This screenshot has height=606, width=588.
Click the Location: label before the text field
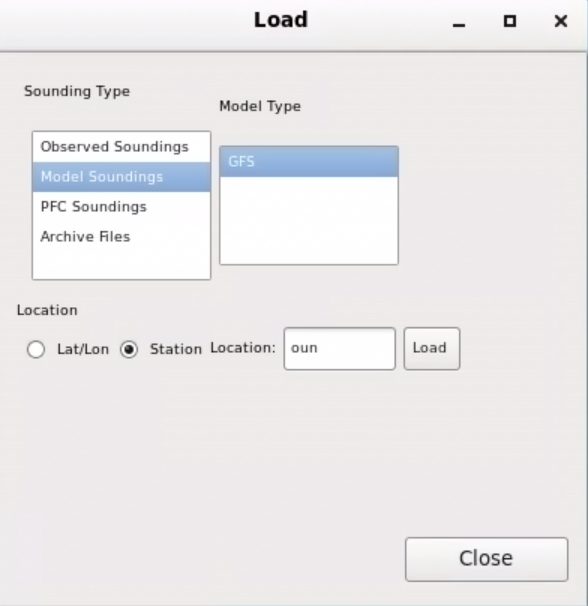(x=243, y=348)
